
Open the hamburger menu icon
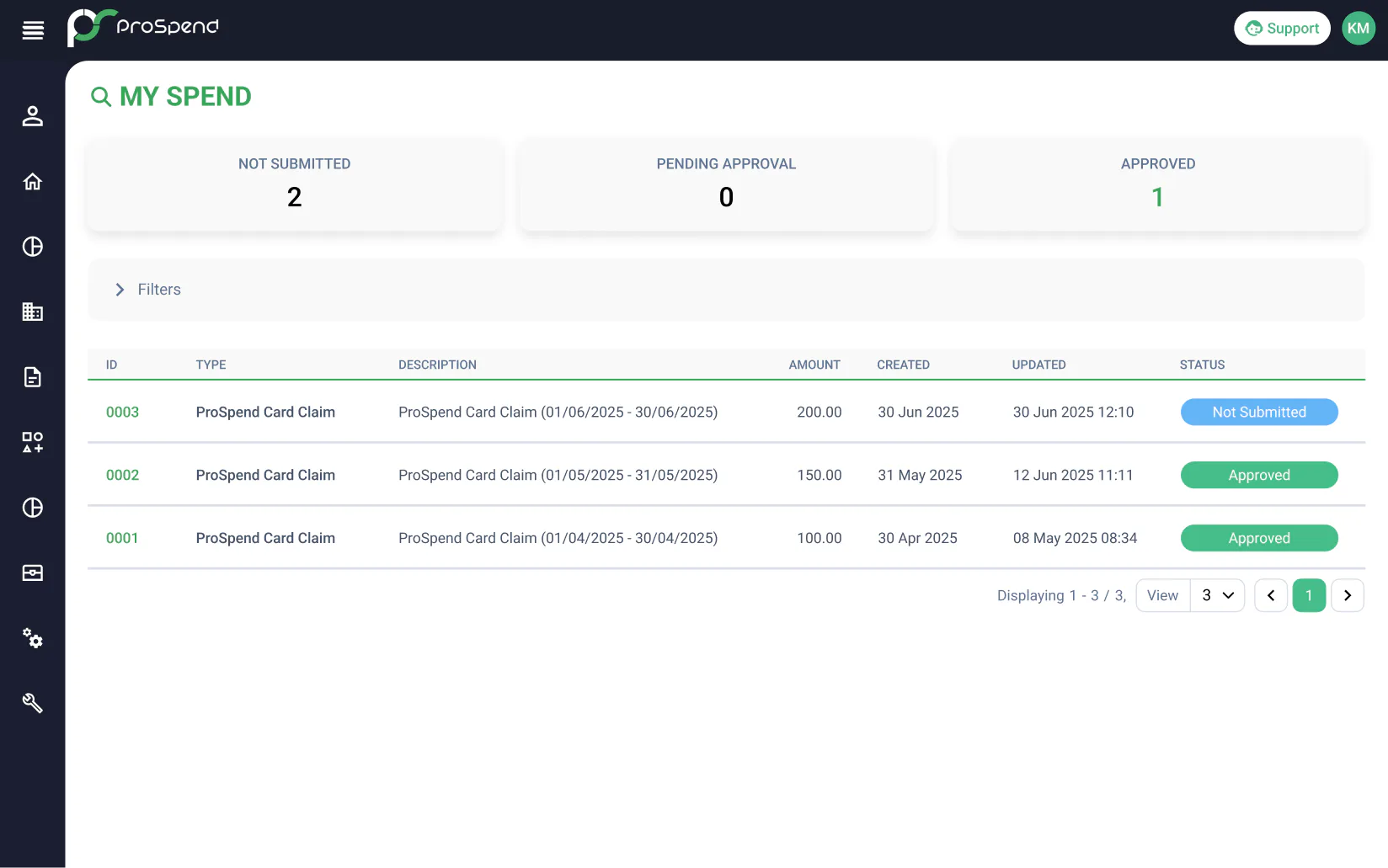click(x=33, y=30)
